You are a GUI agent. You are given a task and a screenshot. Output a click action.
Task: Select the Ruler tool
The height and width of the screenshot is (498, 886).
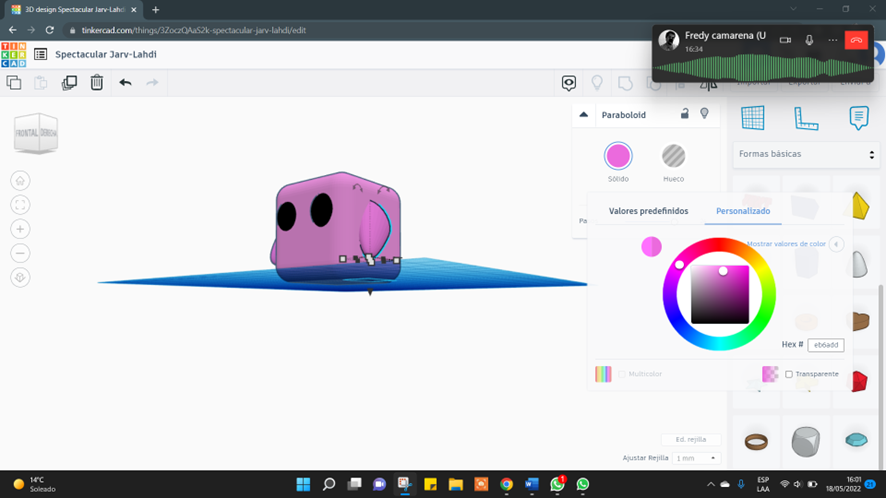click(x=806, y=118)
